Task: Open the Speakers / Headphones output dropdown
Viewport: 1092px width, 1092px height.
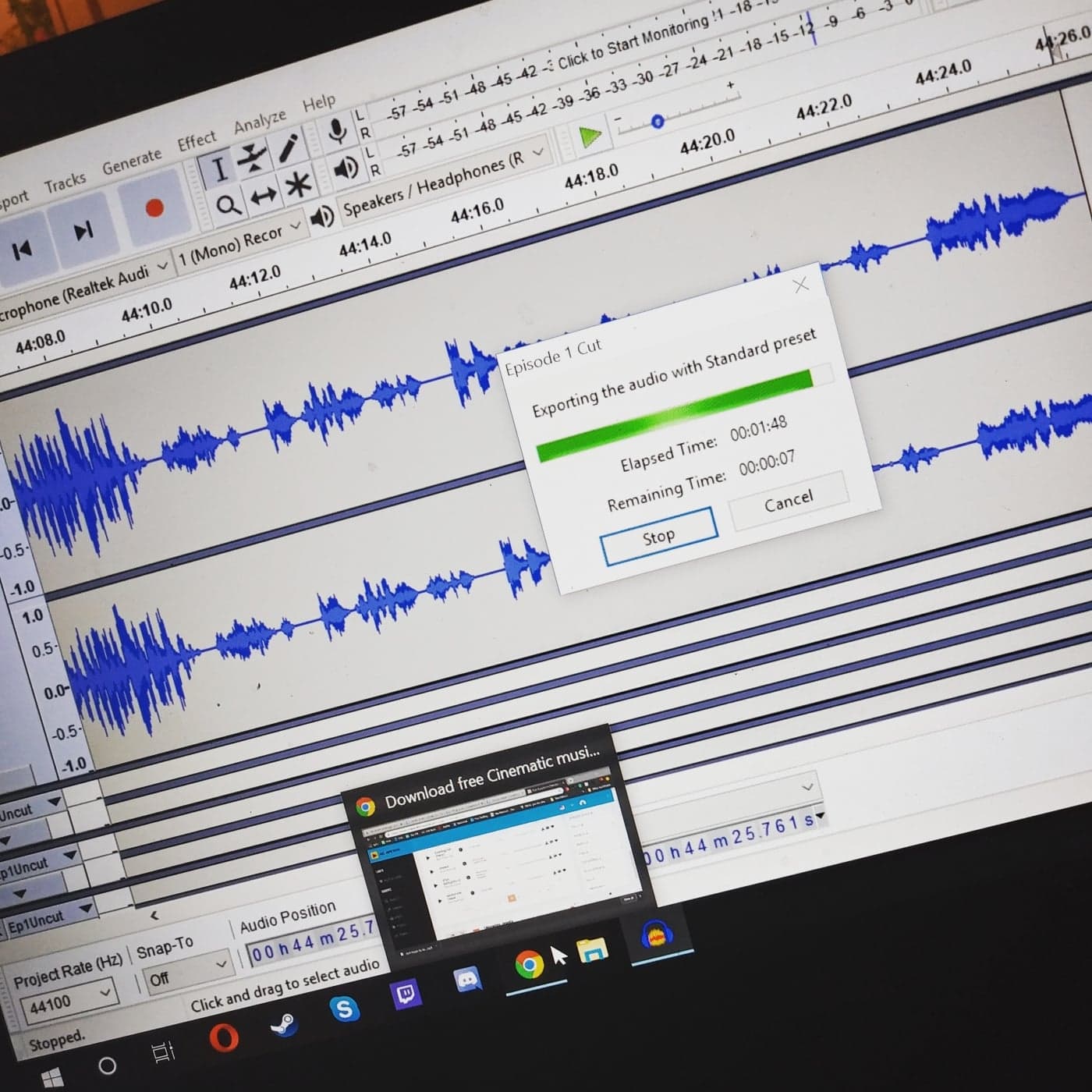Action: pos(445,183)
